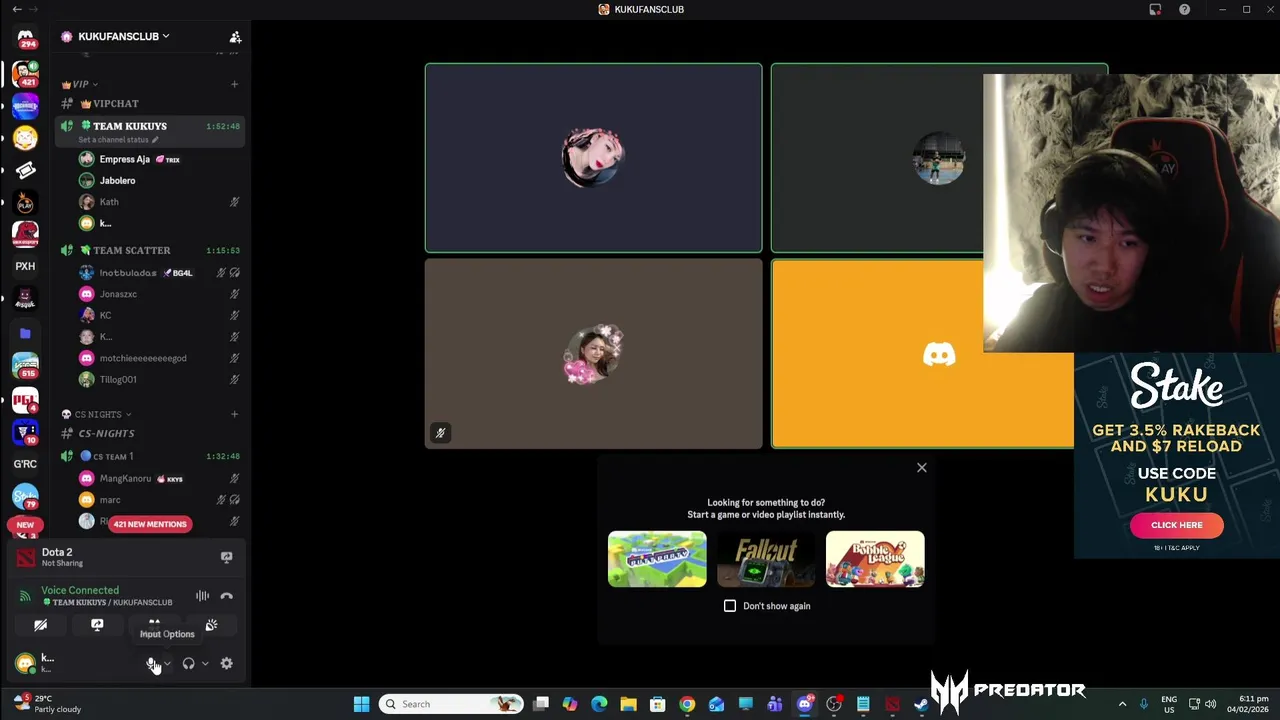Open the KUKUFANSCLUB server dropdown menu
1280x720 pixels.
[x=124, y=36]
